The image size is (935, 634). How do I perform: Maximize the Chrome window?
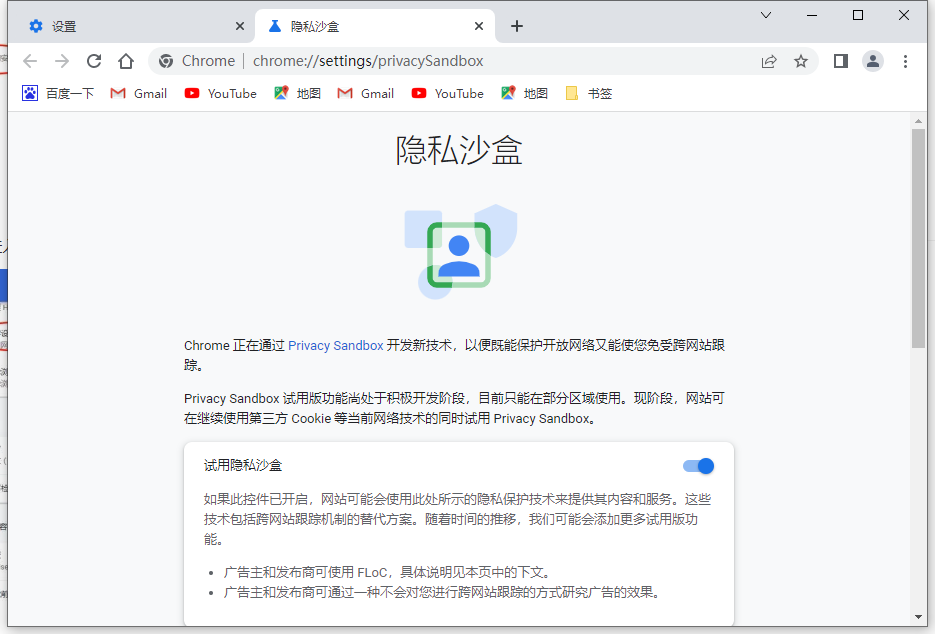[858, 16]
